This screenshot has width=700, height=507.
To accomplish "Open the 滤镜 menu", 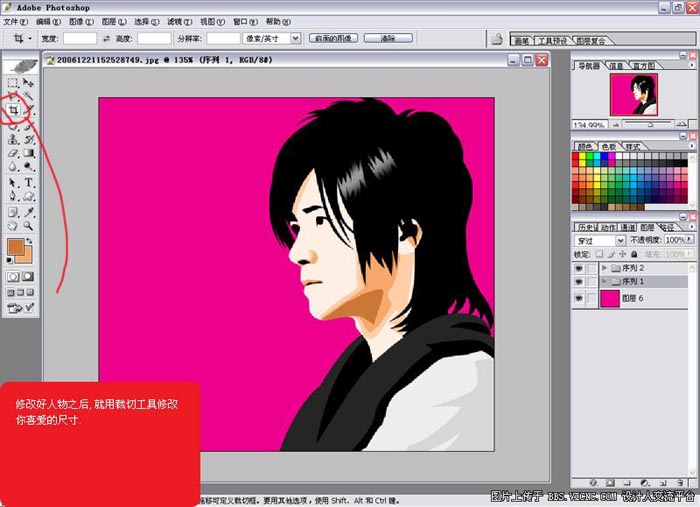I will (x=175, y=21).
